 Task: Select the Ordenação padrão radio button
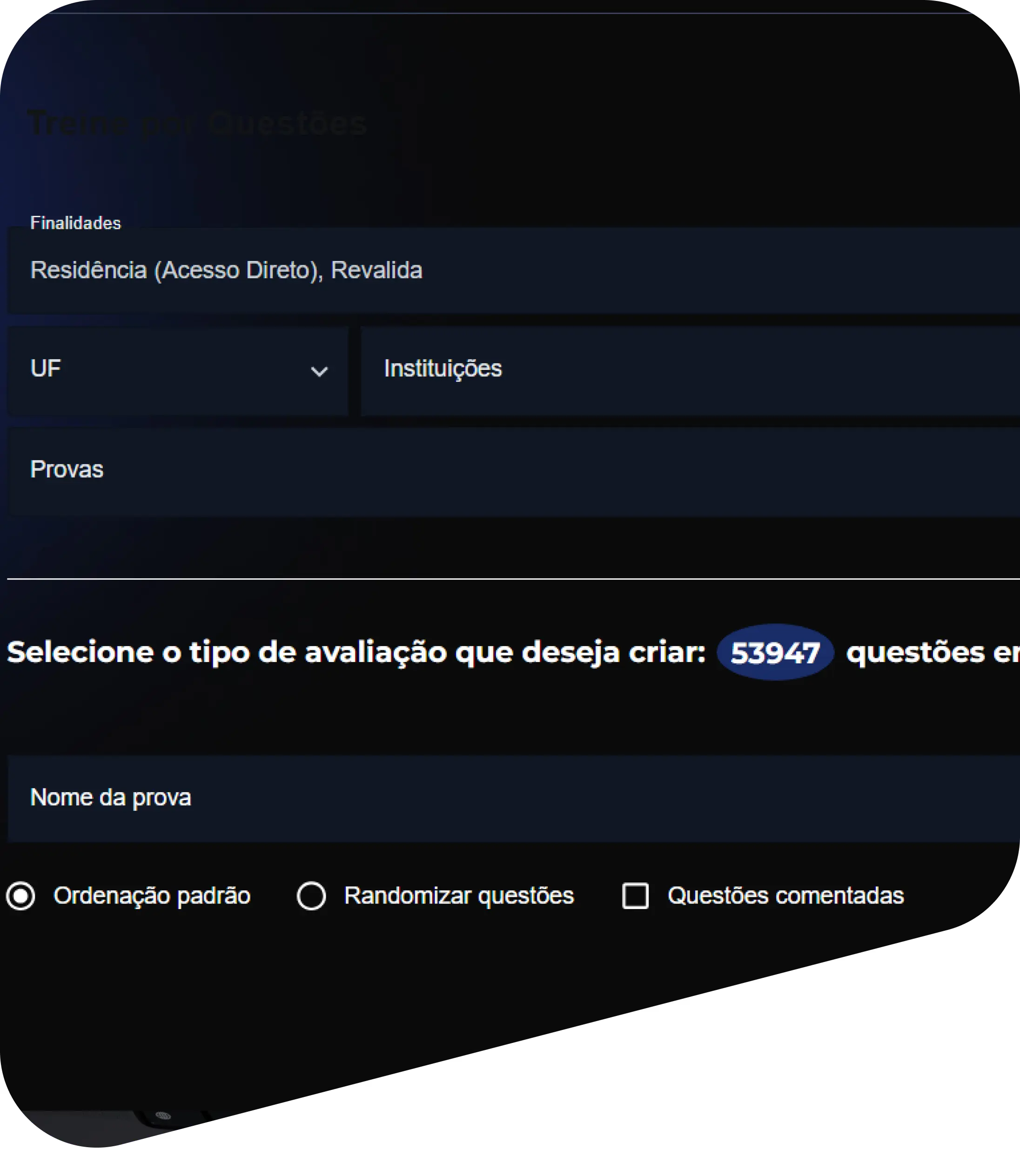tap(20, 896)
